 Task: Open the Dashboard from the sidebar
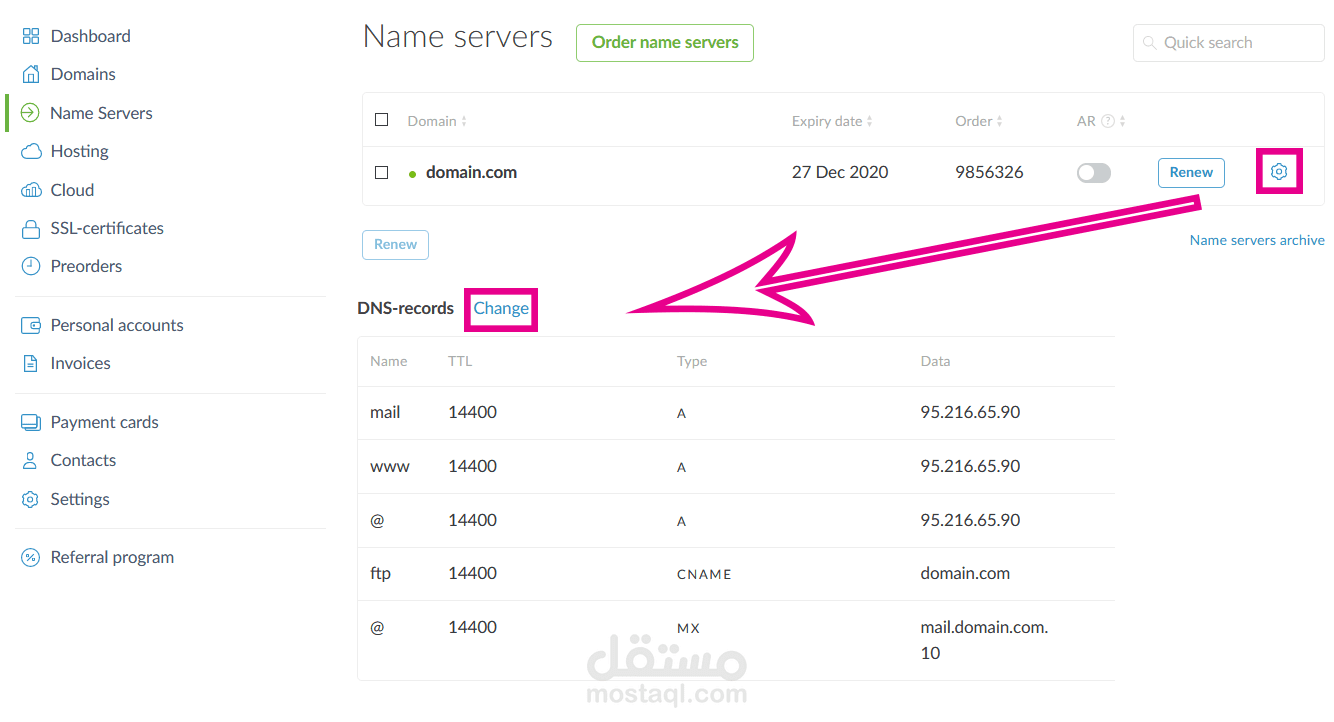pos(90,35)
